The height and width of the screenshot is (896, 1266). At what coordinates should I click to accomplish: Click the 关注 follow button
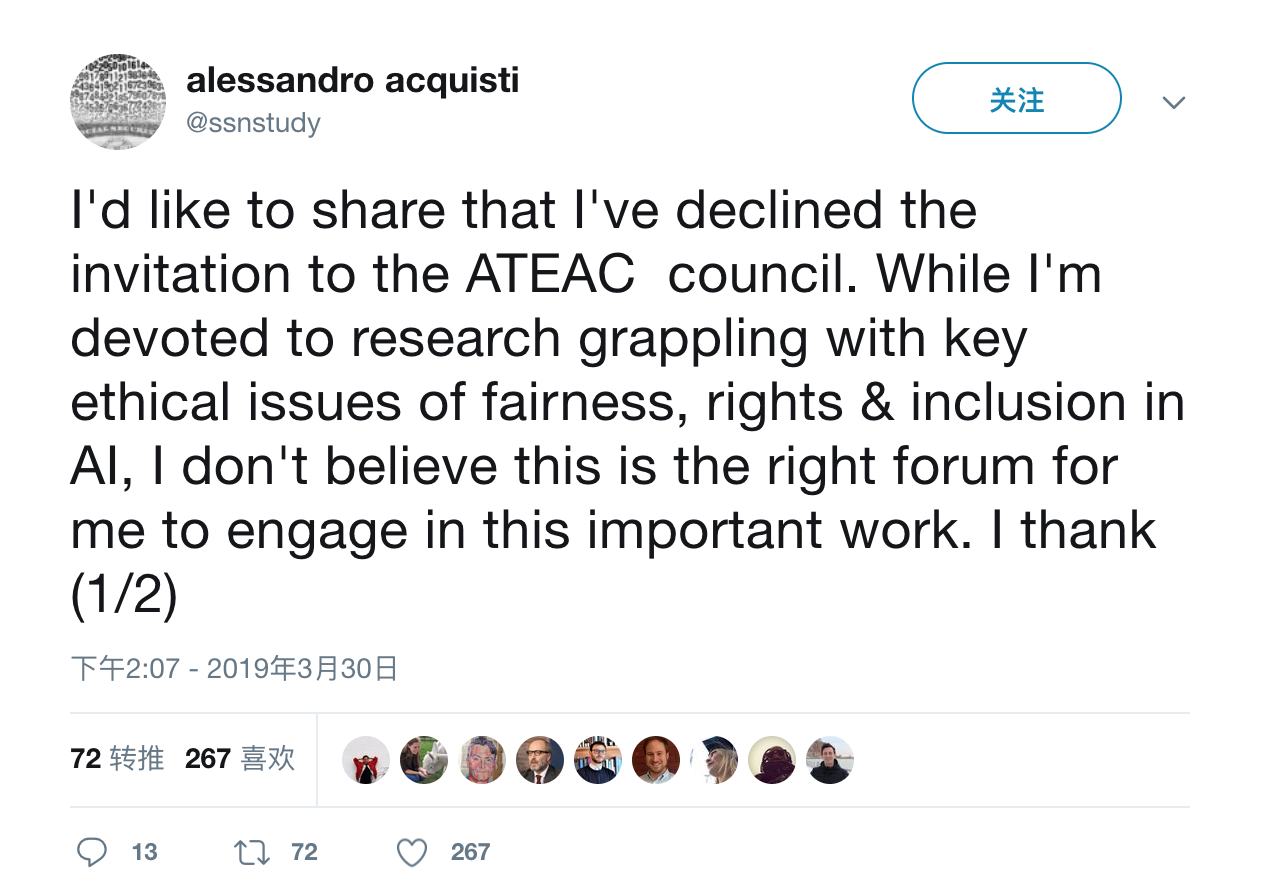(1016, 98)
